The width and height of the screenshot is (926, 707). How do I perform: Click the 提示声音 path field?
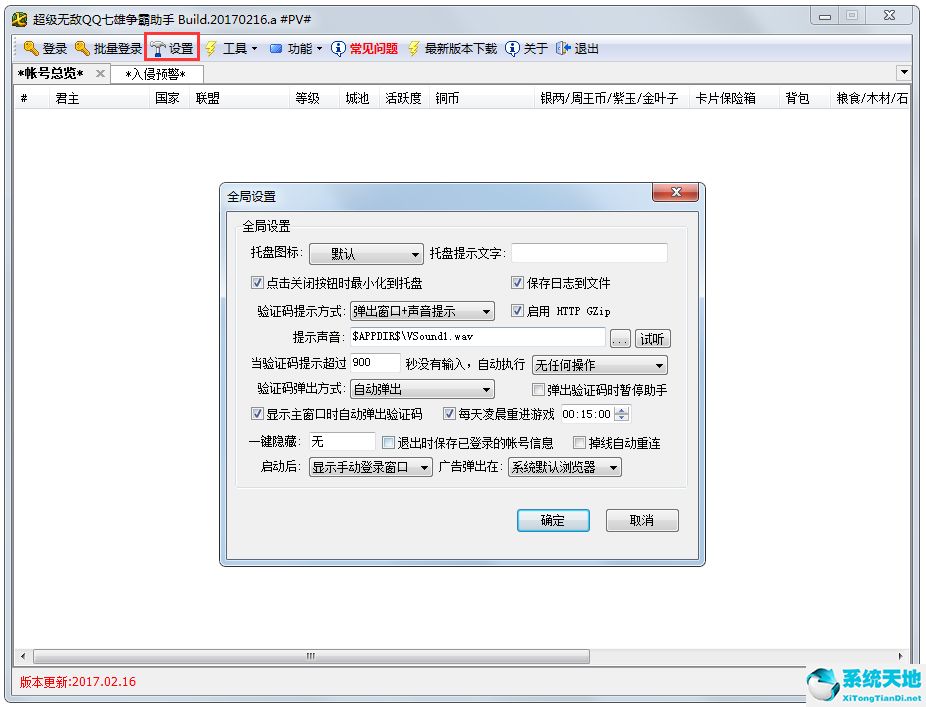478,337
